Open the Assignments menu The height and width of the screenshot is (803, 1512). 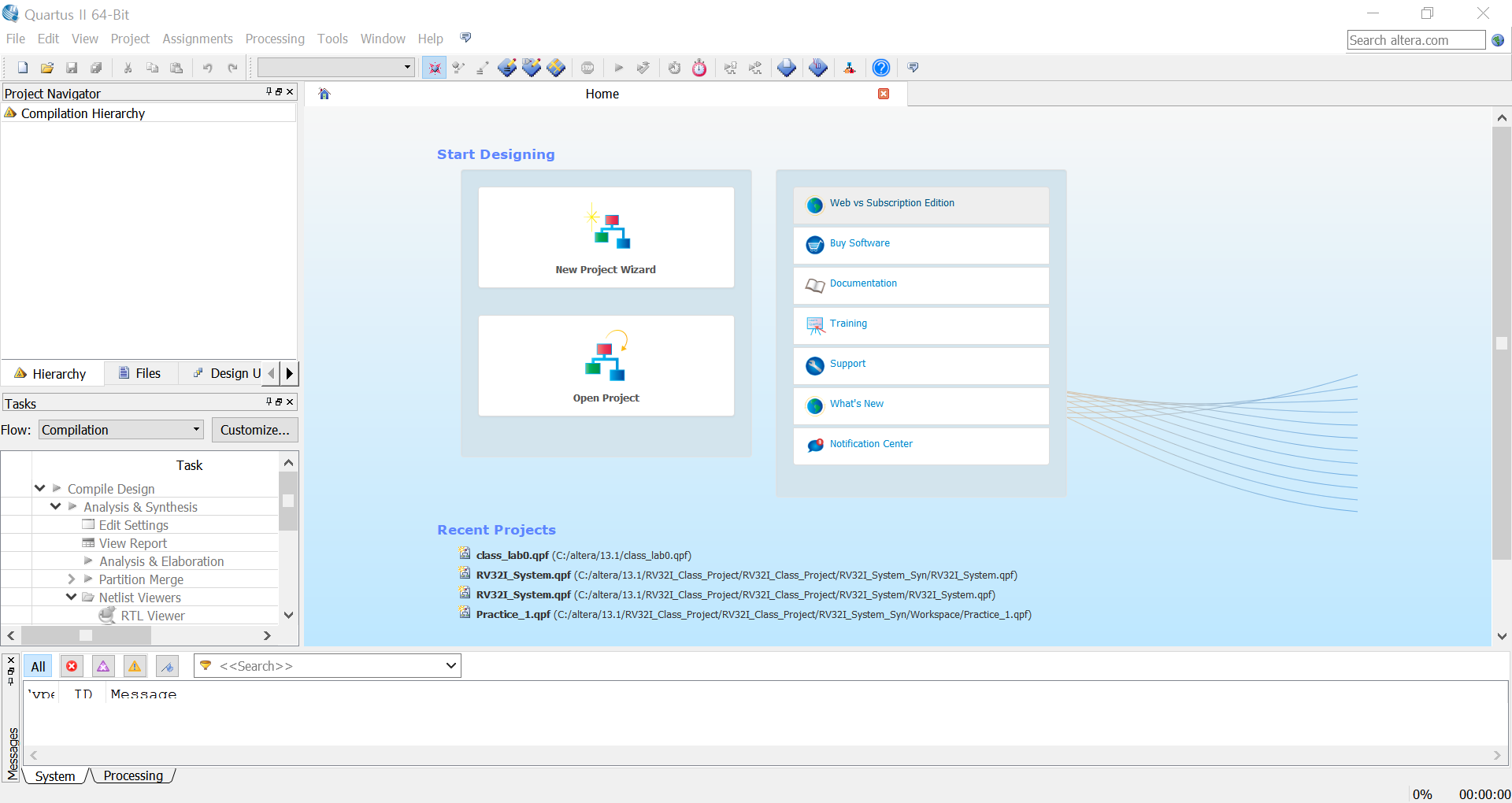198,39
